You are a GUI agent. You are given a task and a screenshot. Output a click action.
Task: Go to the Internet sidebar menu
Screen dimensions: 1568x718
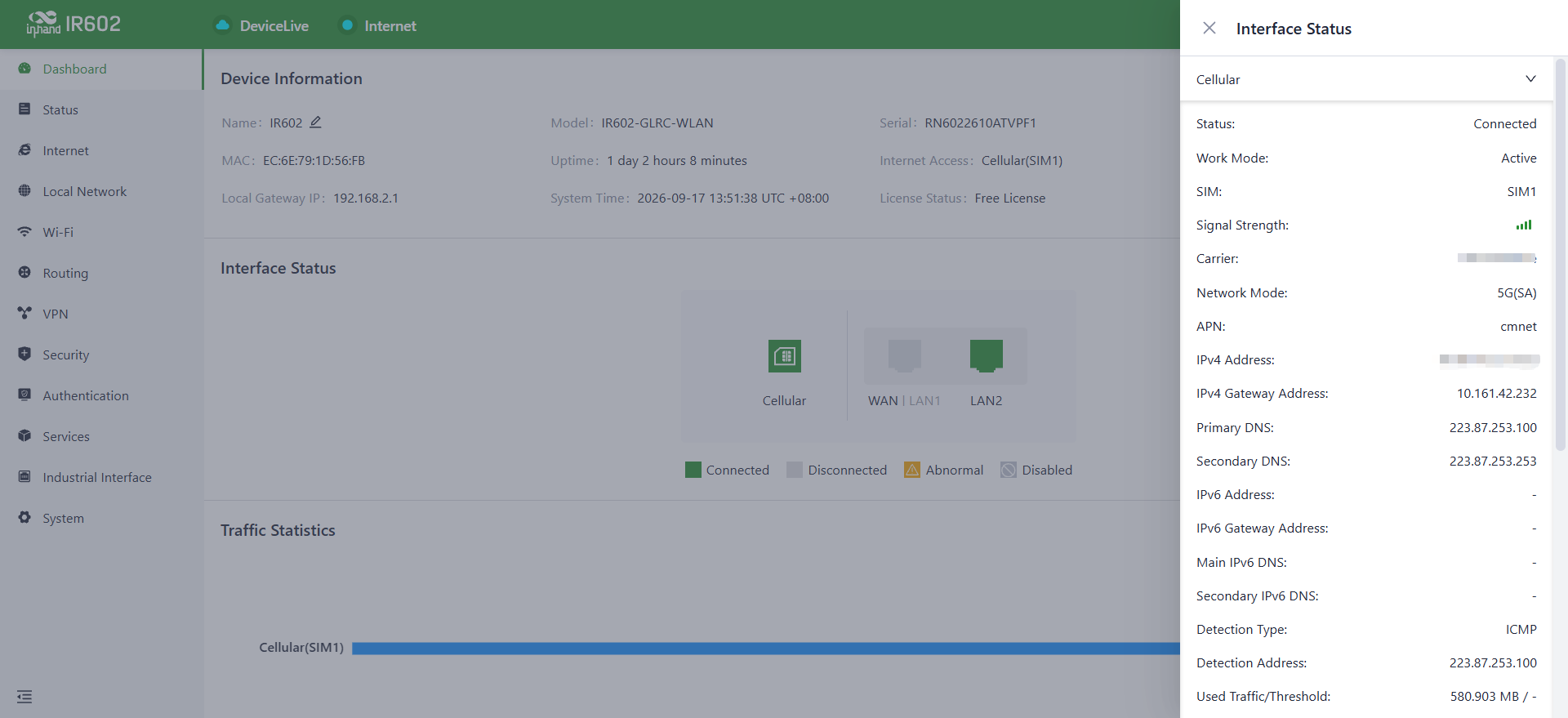pyautogui.click(x=100, y=150)
